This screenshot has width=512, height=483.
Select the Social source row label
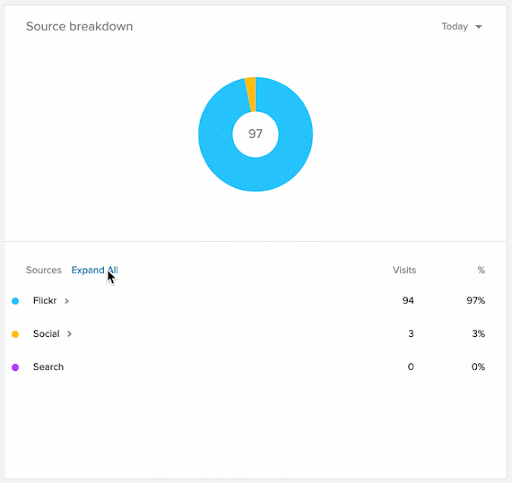46,334
